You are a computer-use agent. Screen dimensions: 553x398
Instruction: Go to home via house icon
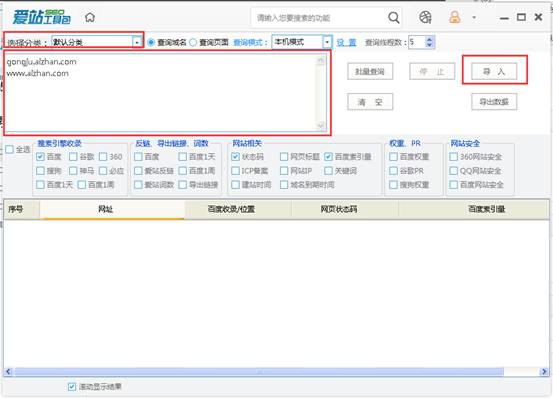[x=90, y=17]
